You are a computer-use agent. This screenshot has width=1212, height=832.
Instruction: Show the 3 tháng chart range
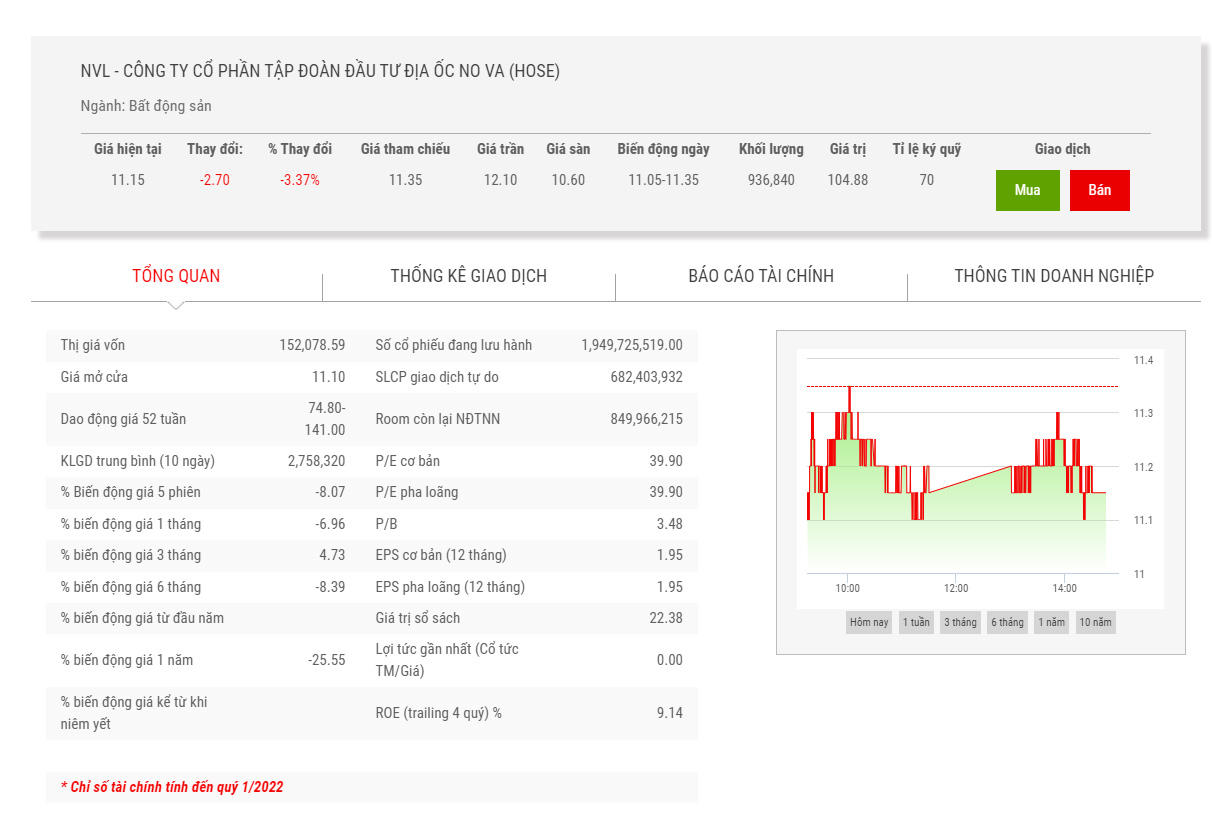coord(960,622)
